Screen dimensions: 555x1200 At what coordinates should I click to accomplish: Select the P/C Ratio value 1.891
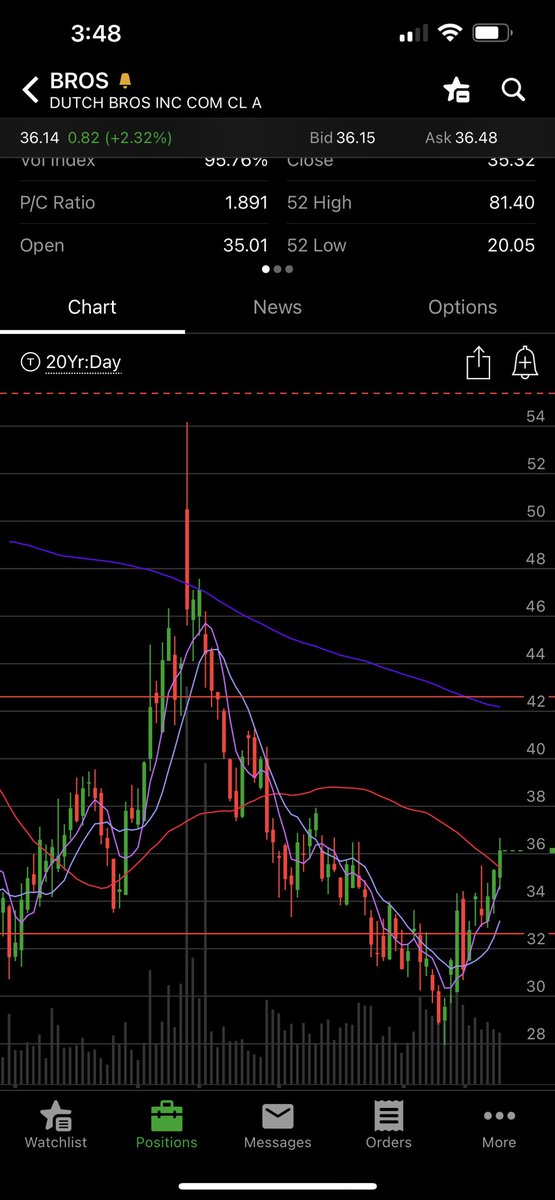click(246, 202)
